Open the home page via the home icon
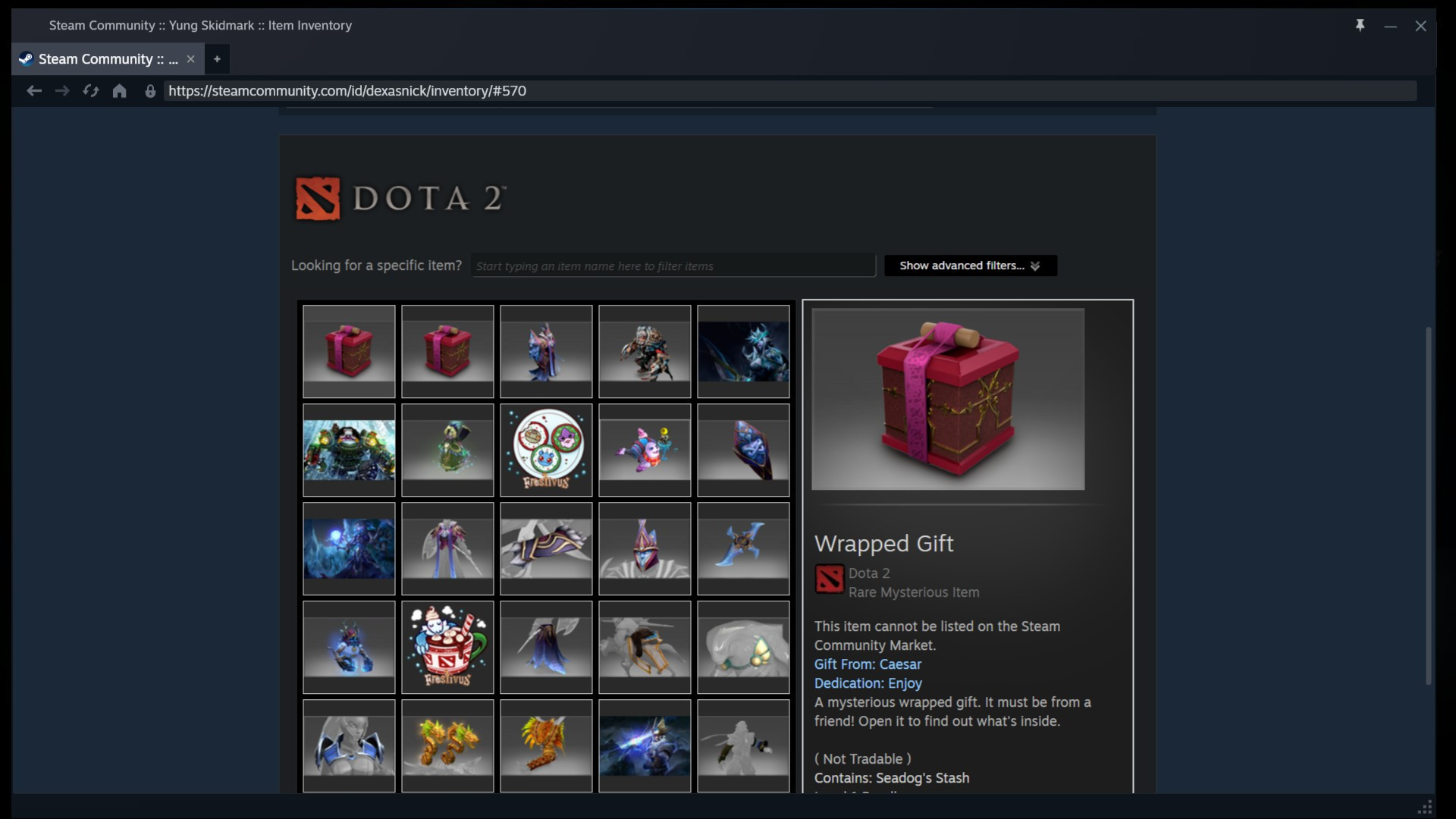This screenshot has width=1456, height=819. click(x=120, y=91)
